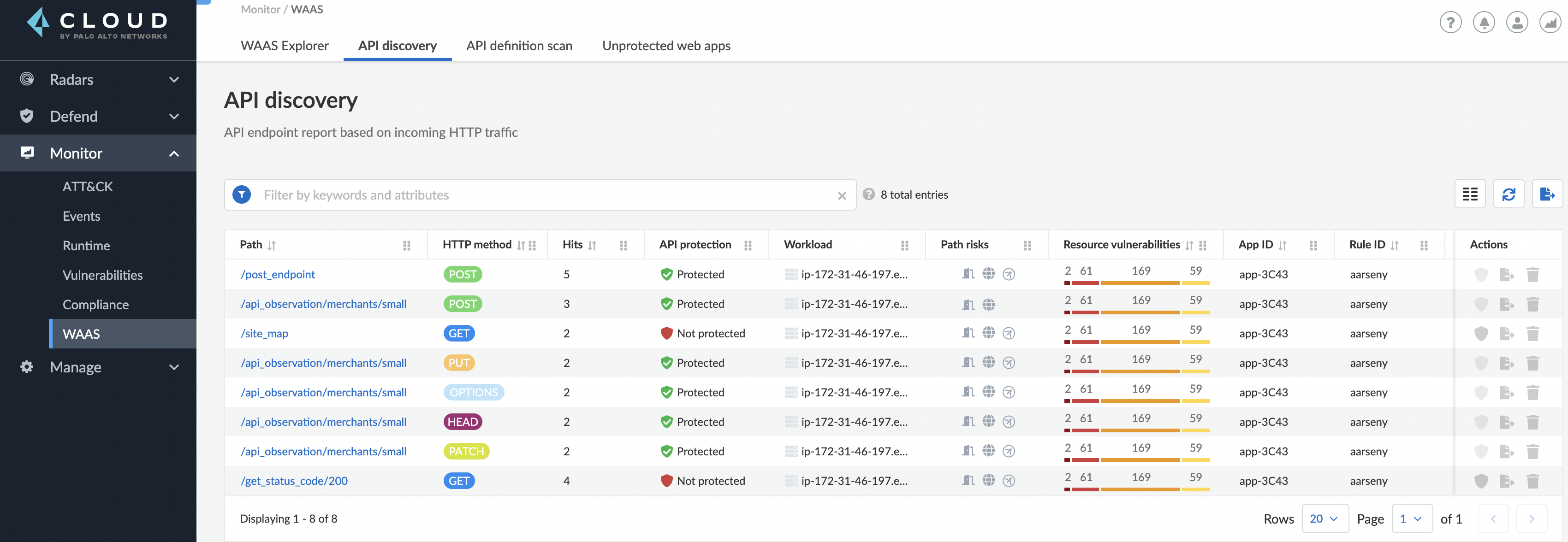Click the building risk icon in /site_map row

click(x=968, y=333)
